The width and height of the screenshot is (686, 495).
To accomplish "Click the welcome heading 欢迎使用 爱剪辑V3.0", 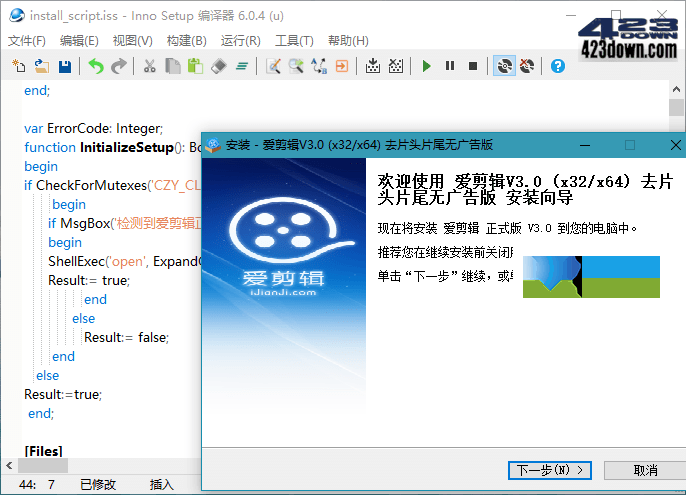I will coord(525,190).
